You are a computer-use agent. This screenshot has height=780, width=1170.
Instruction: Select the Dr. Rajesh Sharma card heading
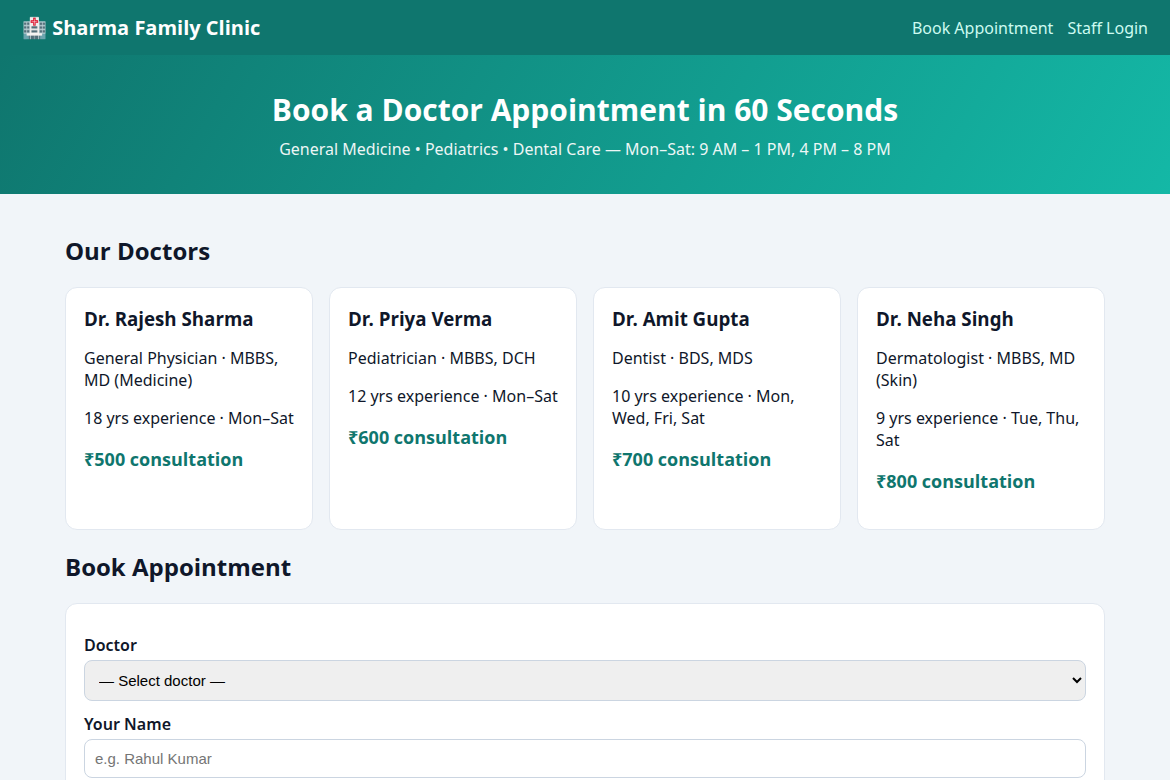point(169,319)
